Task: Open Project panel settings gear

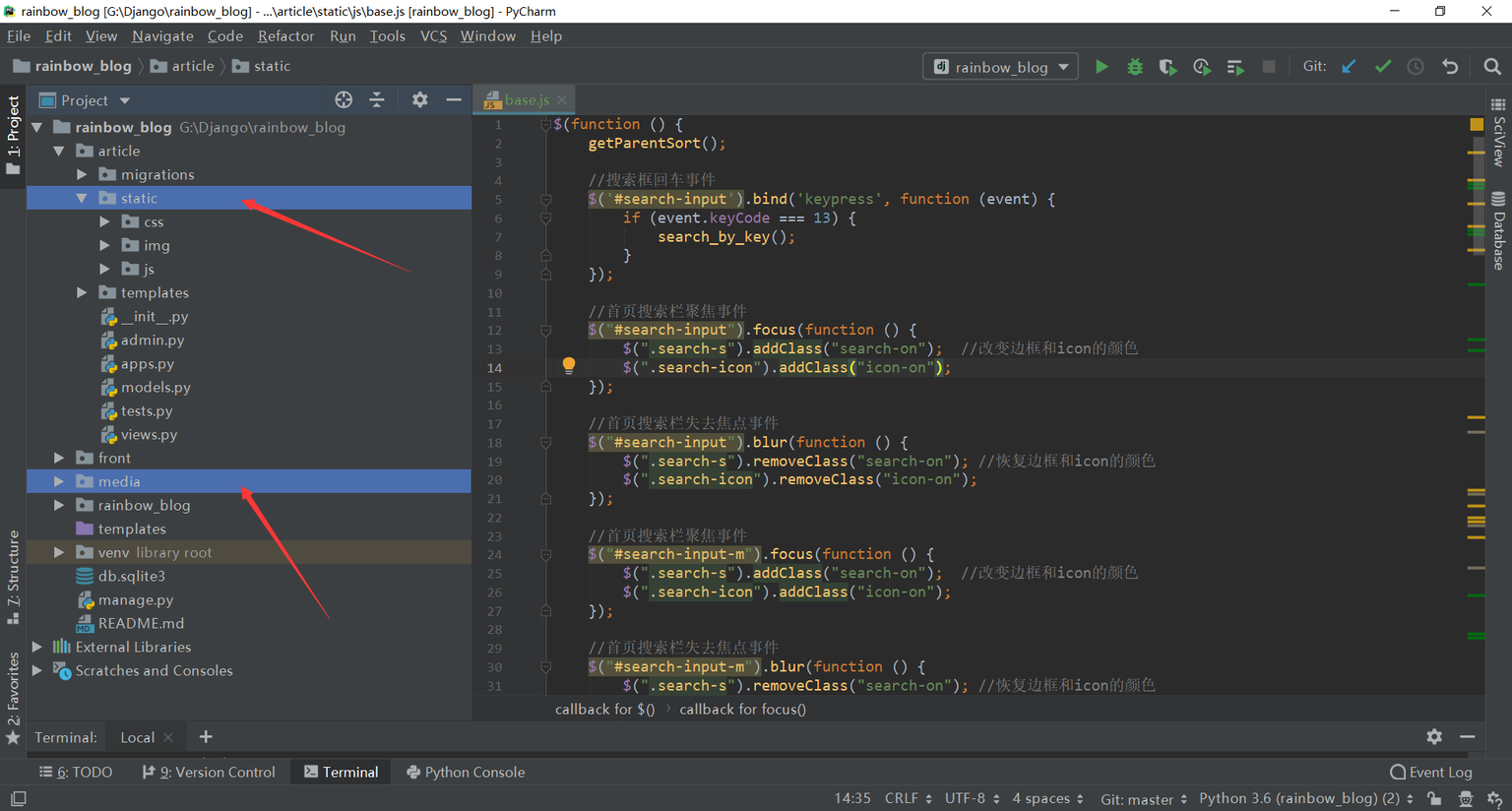Action: click(x=420, y=99)
